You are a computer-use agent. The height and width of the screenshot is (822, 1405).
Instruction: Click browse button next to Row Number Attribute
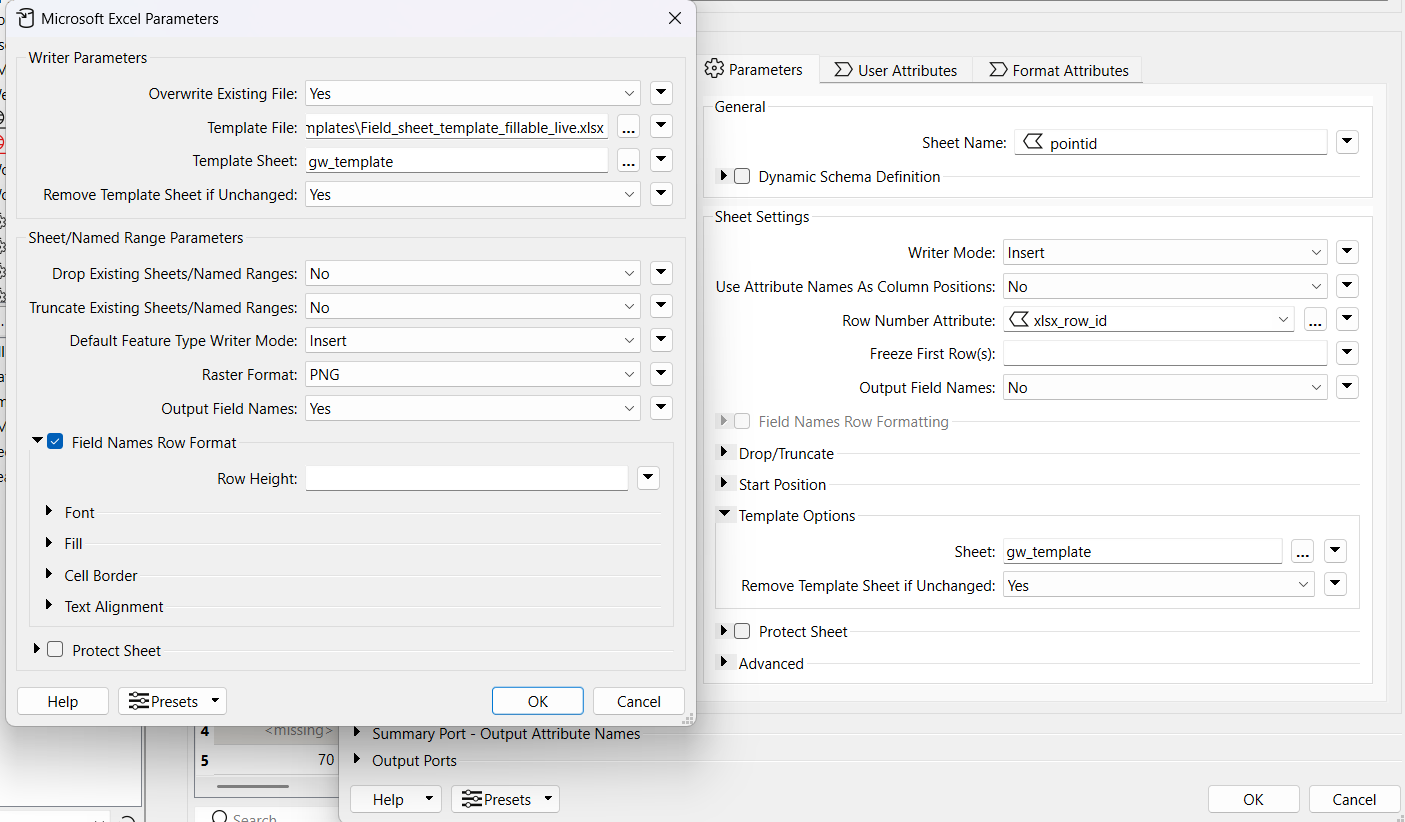(1314, 320)
